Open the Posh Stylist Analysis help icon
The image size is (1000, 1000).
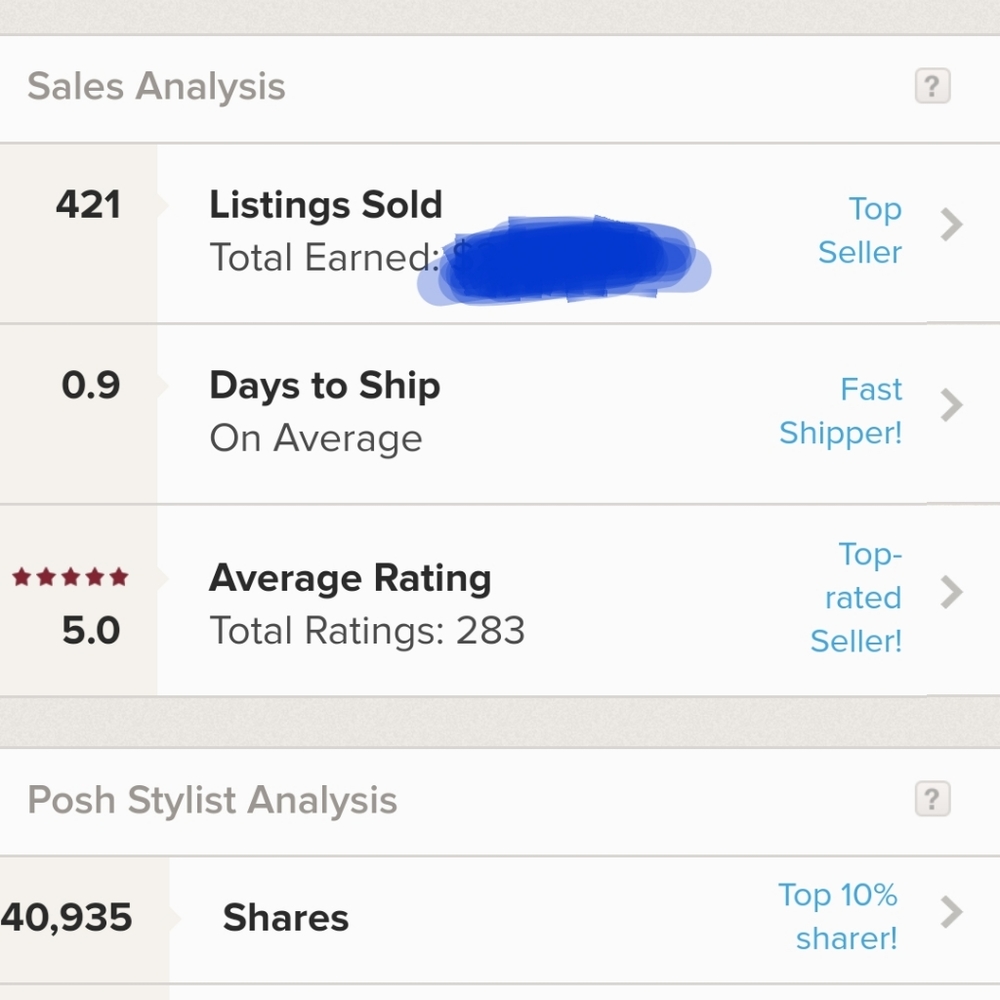[931, 800]
